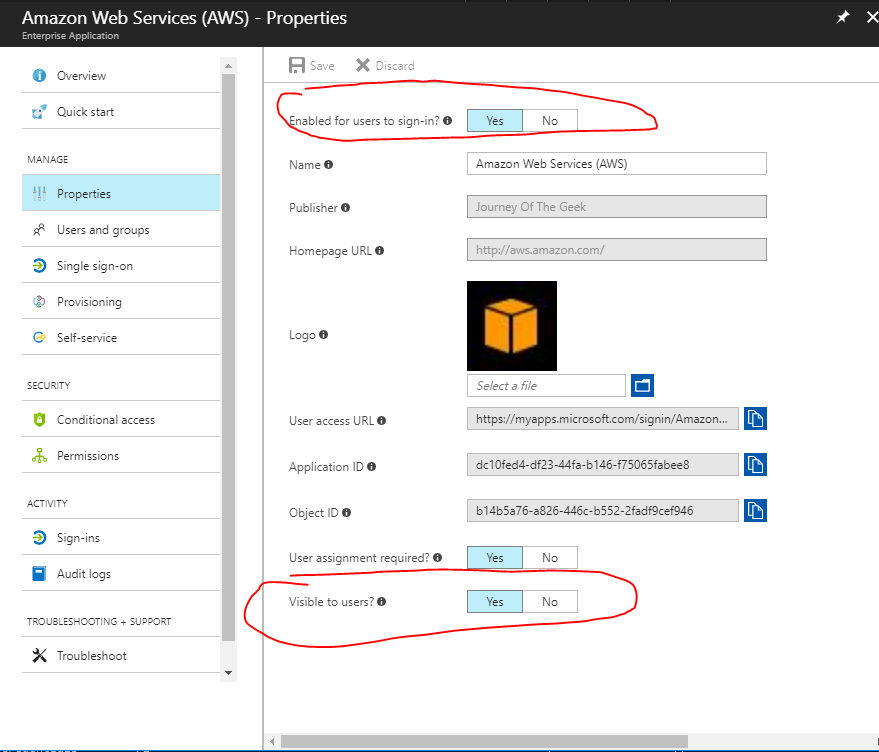Copy the Application ID value

tap(755, 464)
